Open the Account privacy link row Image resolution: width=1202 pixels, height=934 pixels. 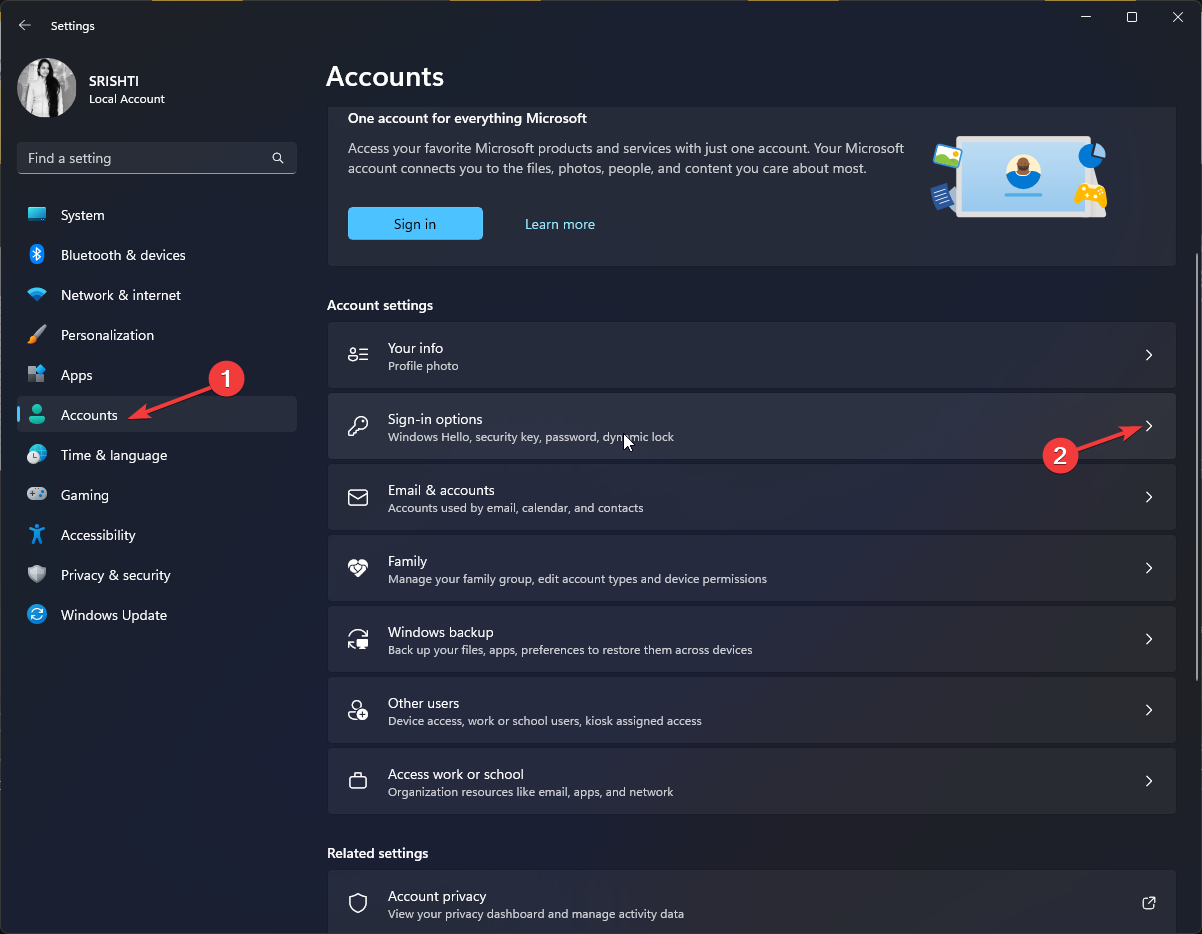tap(751, 902)
